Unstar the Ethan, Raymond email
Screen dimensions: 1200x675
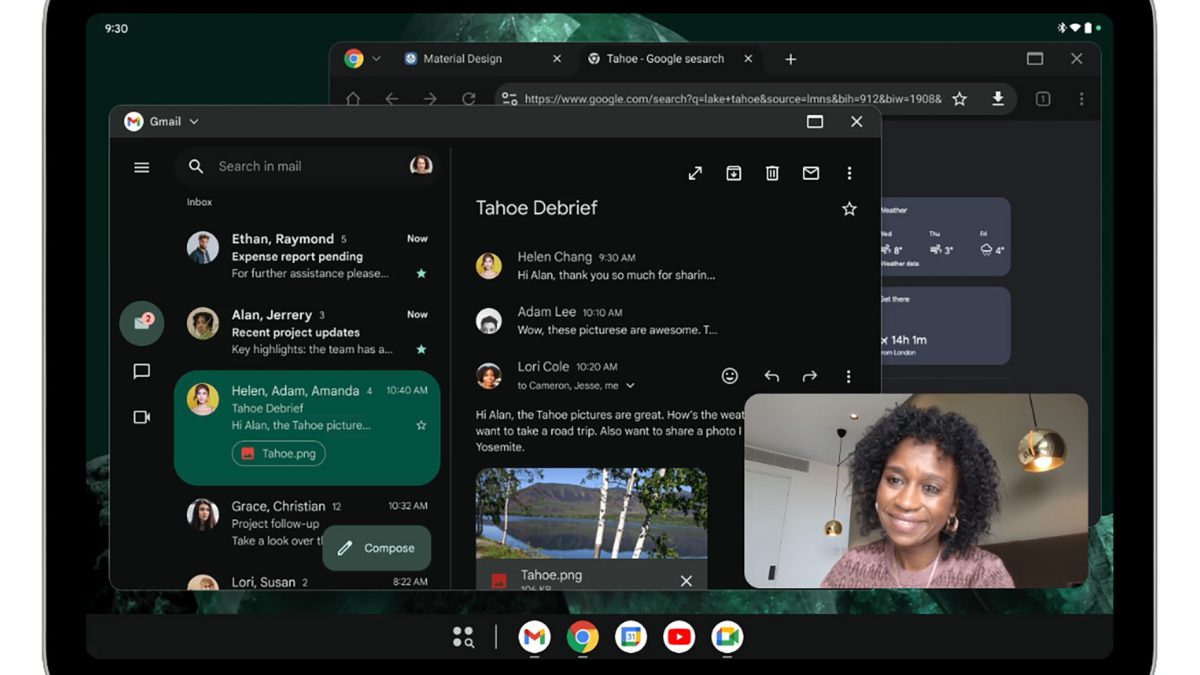pyautogui.click(x=421, y=273)
